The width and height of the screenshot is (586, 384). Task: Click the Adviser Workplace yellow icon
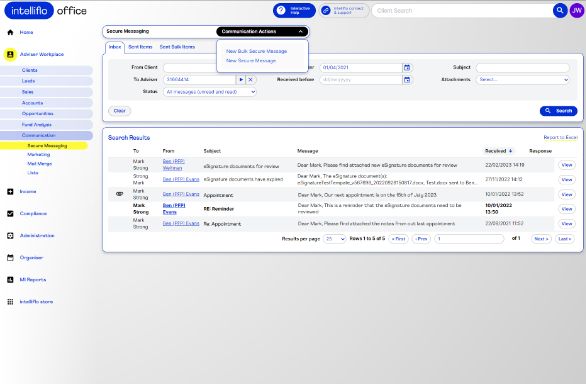(x=10, y=54)
